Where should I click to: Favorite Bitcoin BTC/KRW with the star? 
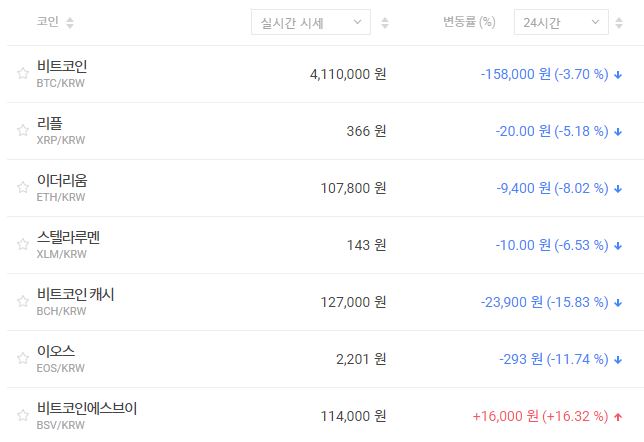[22, 73]
